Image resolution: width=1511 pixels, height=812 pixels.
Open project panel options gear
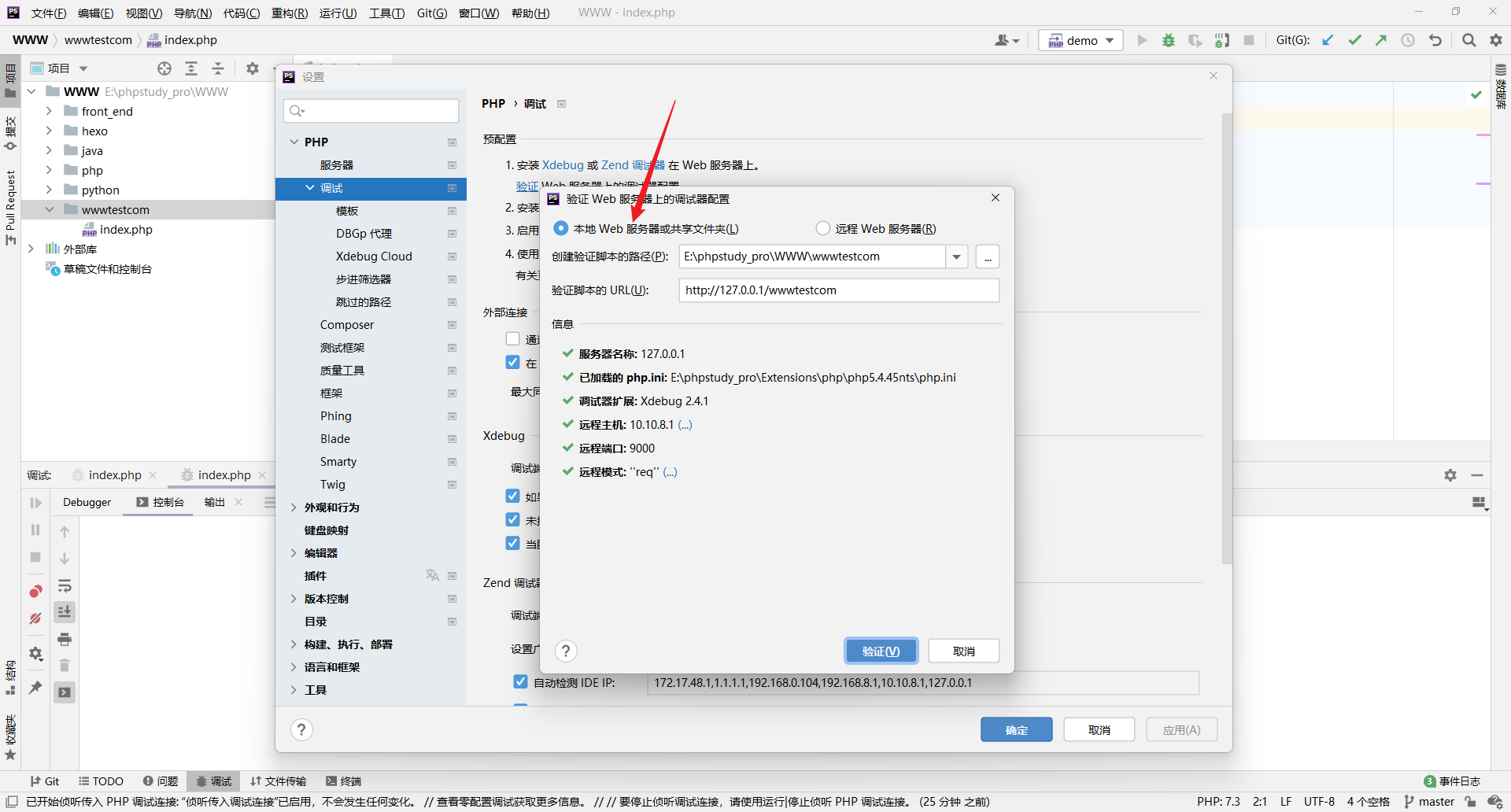[x=253, y=68]
